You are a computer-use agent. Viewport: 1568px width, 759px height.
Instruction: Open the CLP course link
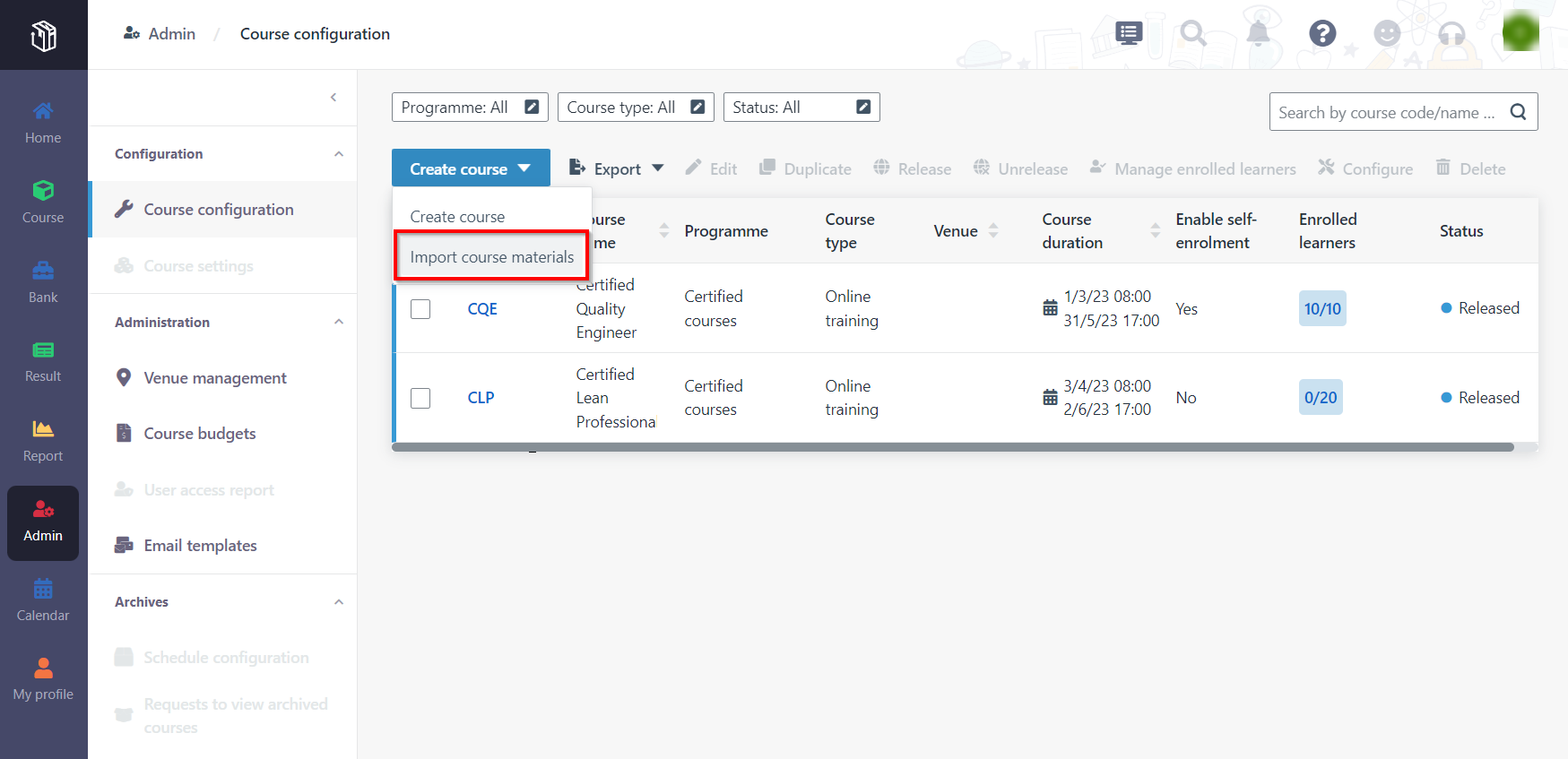tap(481, 398)
